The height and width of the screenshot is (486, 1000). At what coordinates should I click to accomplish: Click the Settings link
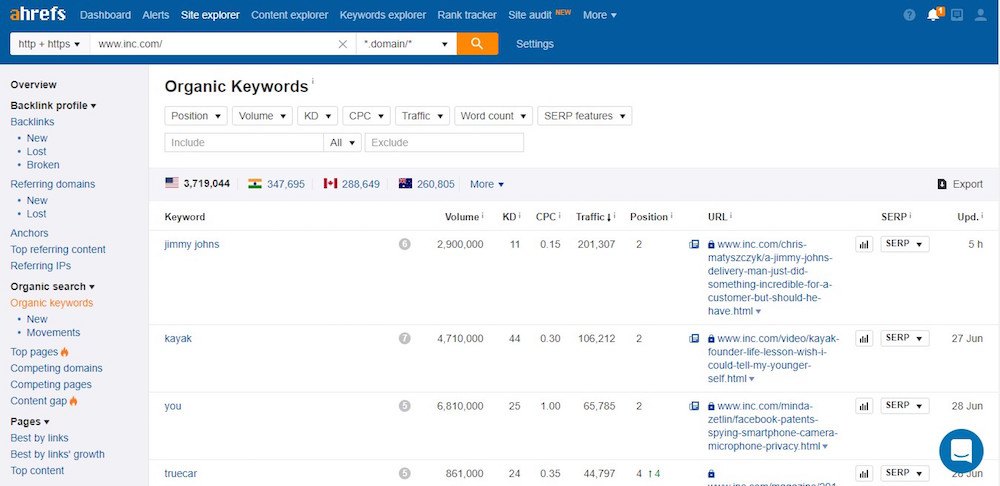pos(534,44)
